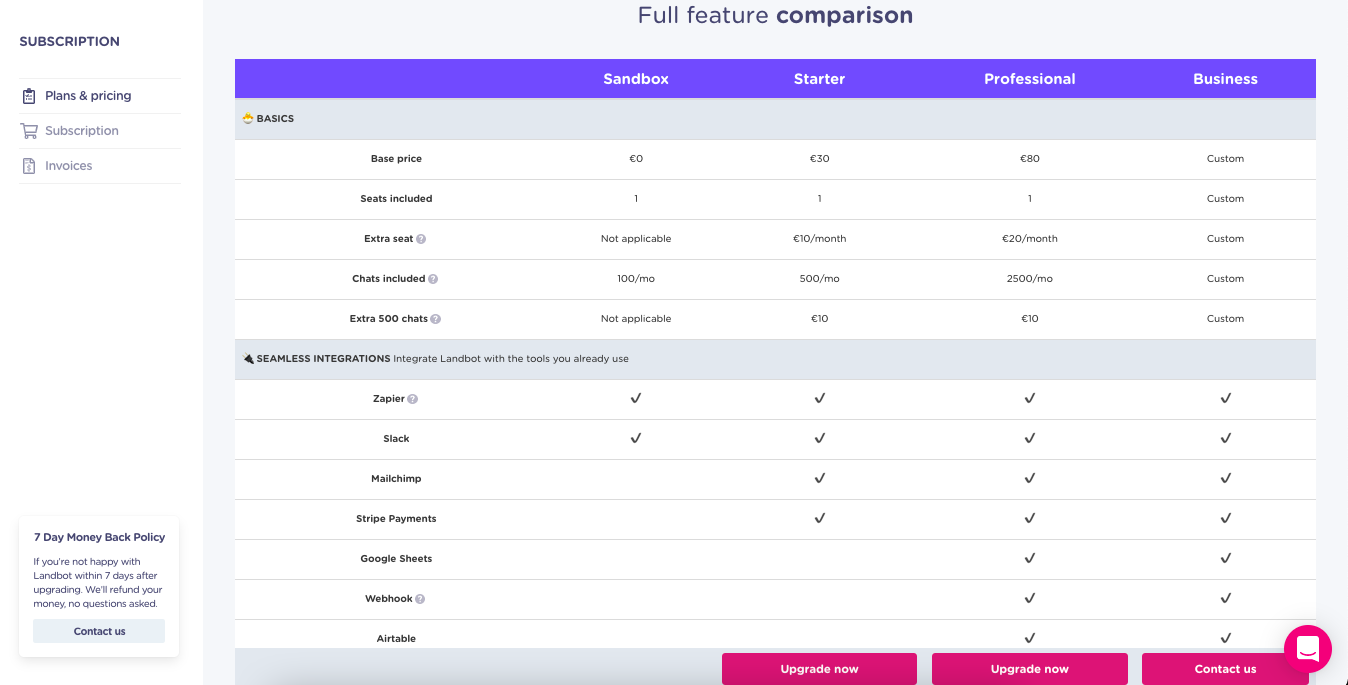Click the Stripe Payments checkmark under Professional

click(1030, 518)
